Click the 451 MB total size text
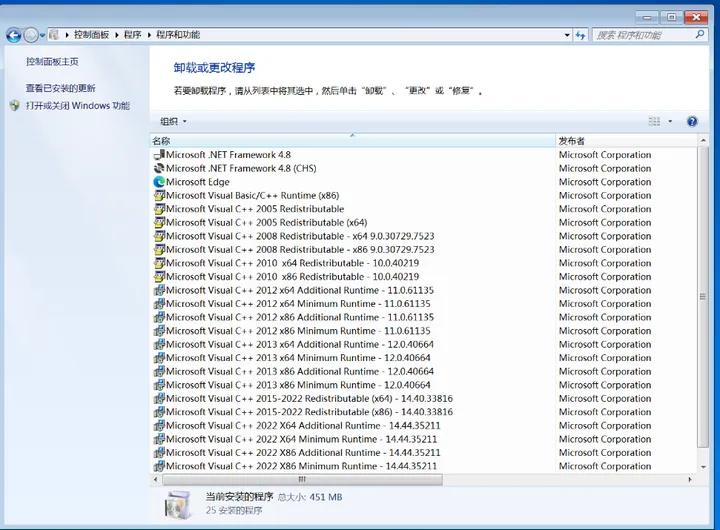The image size is (720, 530). (x=326, y=497)
